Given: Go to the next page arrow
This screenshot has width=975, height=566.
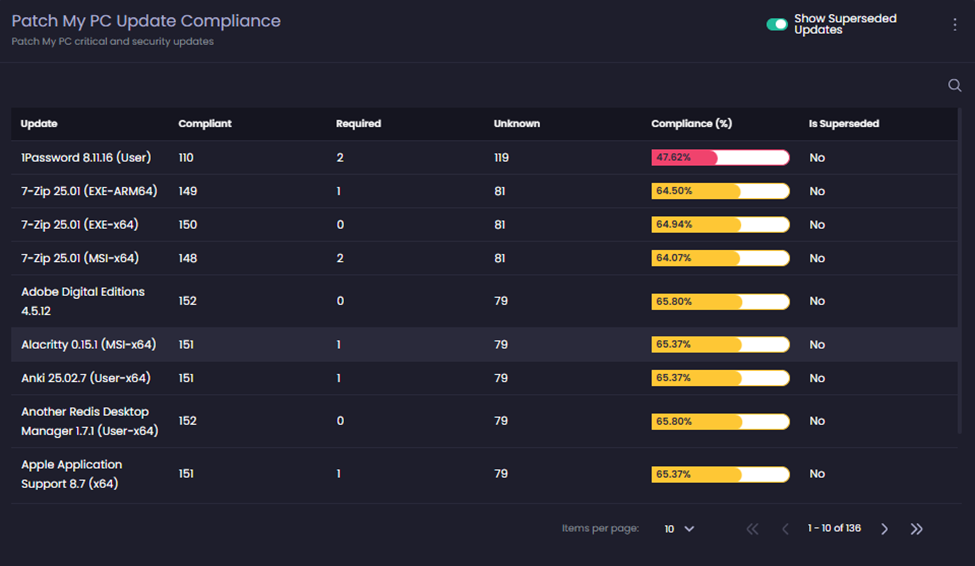Looking at the screenshot, I should pyautogui.click(x=884, y=529).
